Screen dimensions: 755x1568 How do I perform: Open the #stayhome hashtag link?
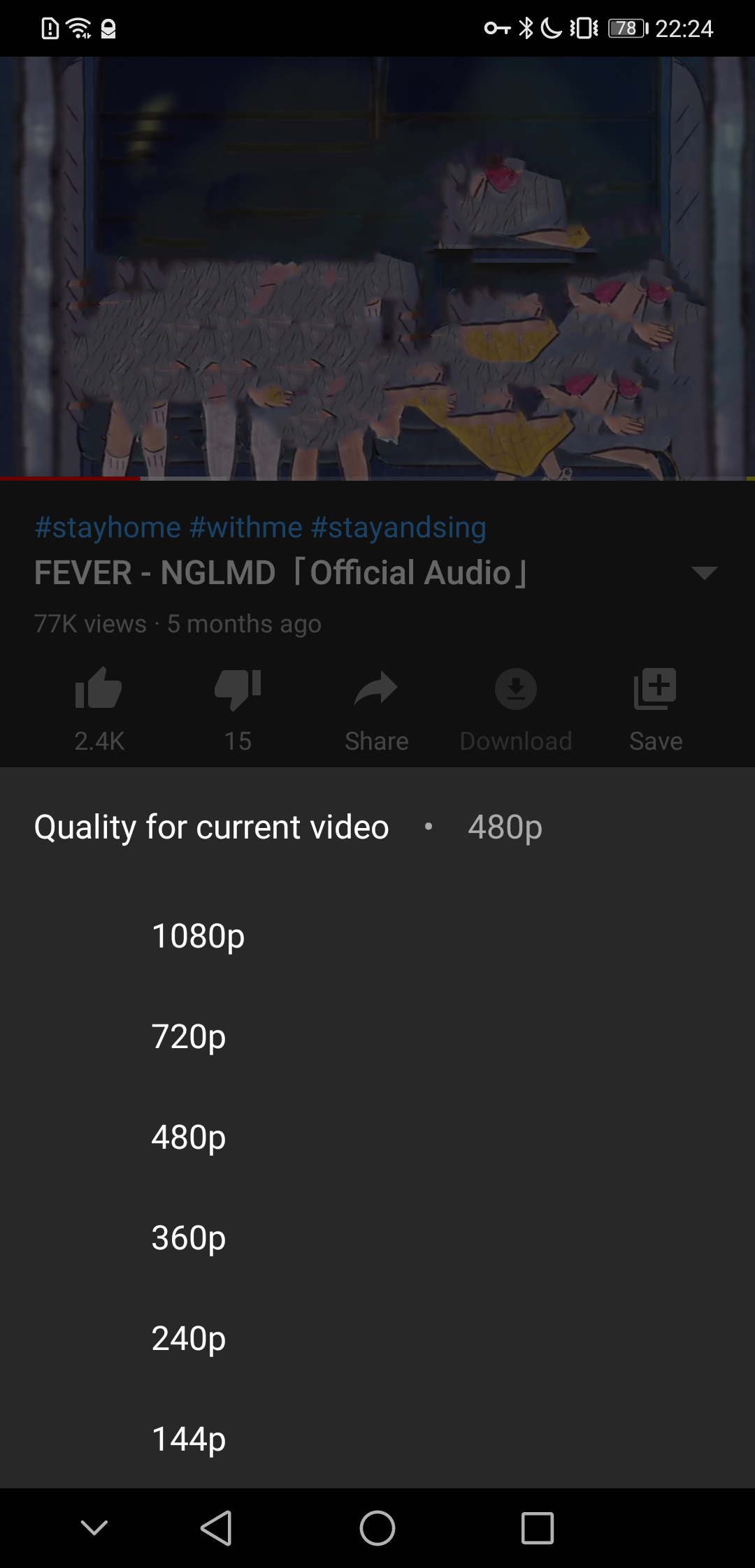(x=108, y=527)
